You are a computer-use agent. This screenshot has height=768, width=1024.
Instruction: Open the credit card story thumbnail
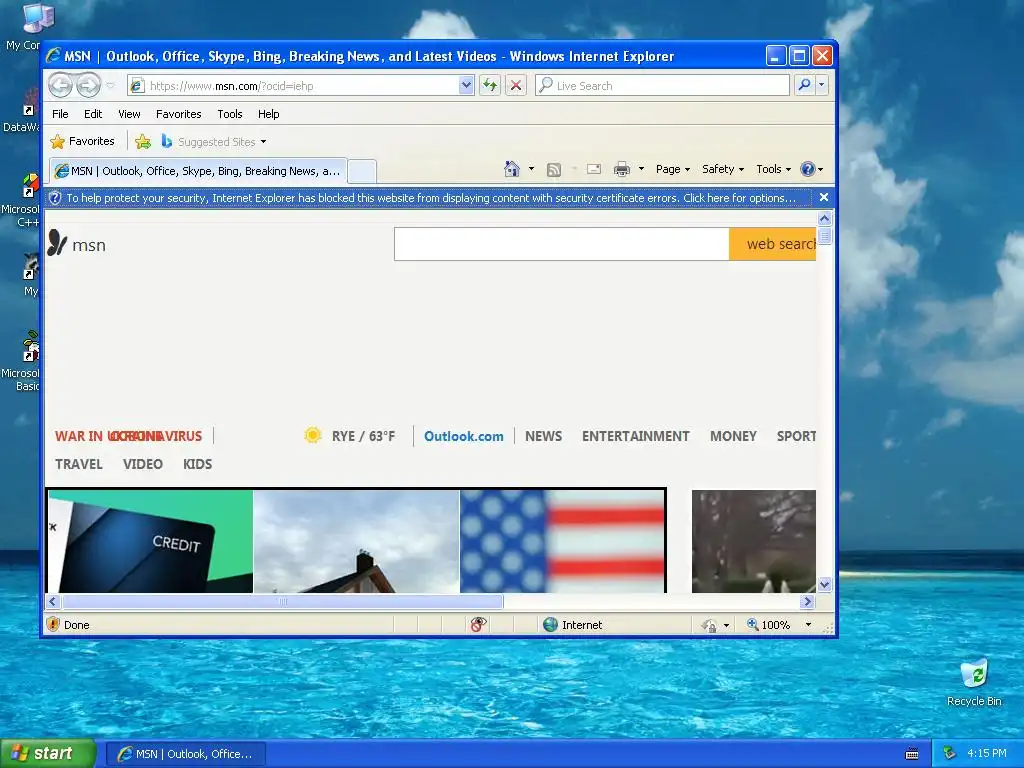[151, 541]
